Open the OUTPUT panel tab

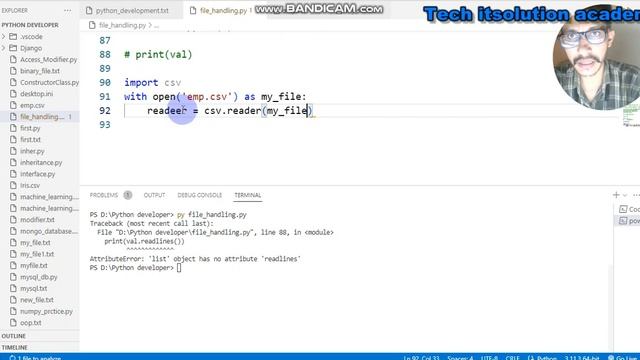click(x=154, y=195)
